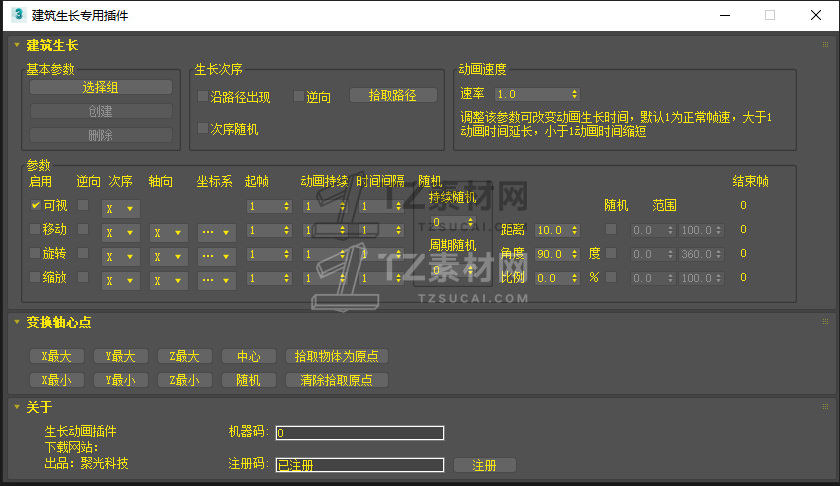Click 清除拾取原点 button
Image resolution: width=840 pixels, height=486 pixels.
point(337,380)
